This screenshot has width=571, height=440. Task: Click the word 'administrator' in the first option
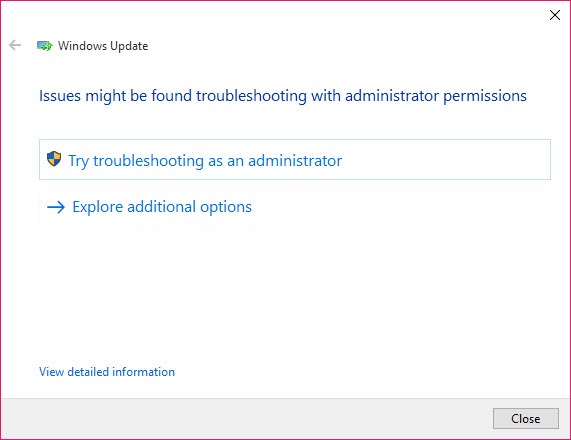[x=295, y=161]
